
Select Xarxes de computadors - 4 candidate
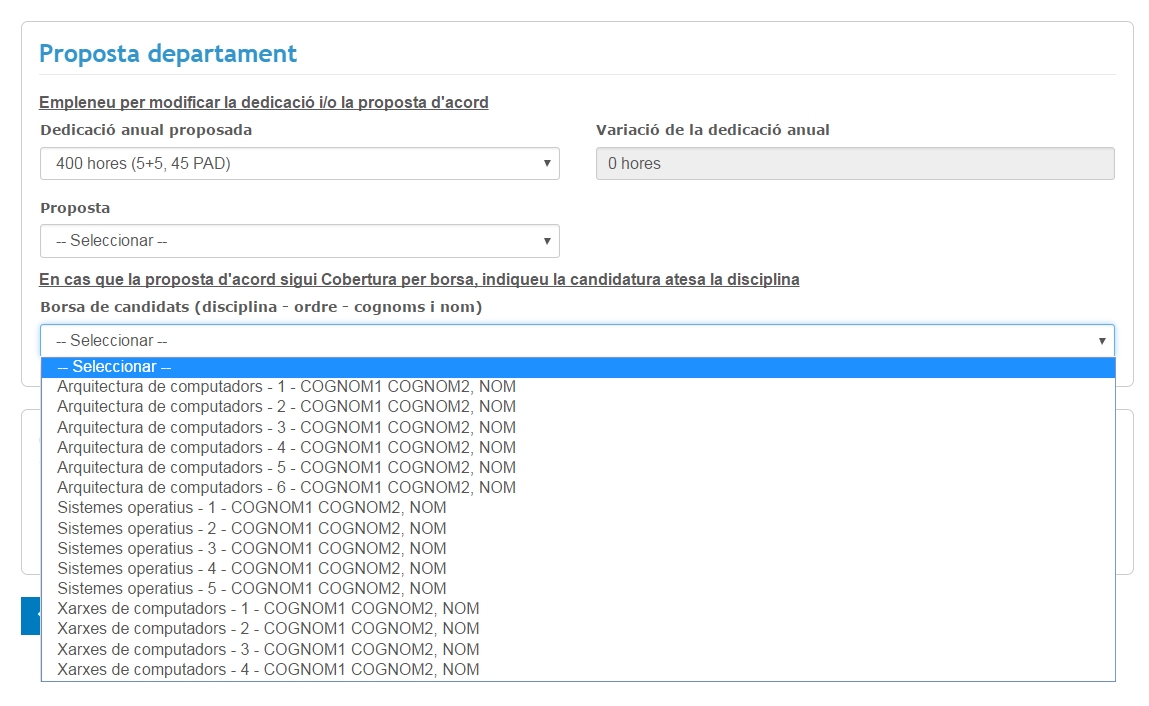268,669
